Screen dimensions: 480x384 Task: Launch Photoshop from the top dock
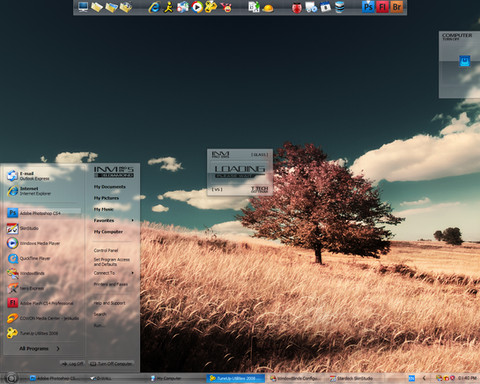point(368,7)
